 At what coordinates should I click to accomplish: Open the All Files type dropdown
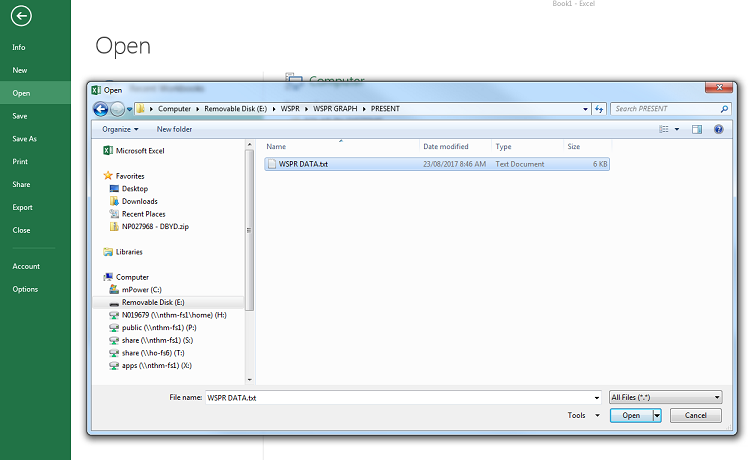click(x=665, y=397)
